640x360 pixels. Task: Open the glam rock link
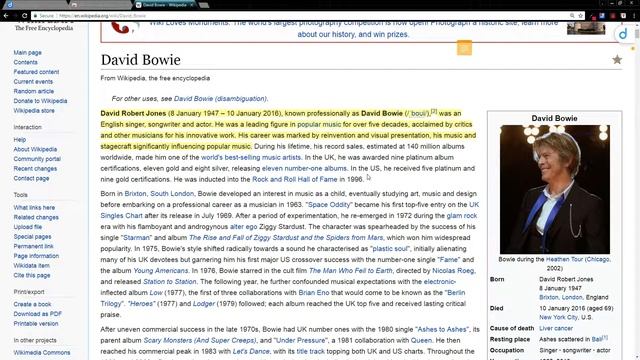(462, 216)
